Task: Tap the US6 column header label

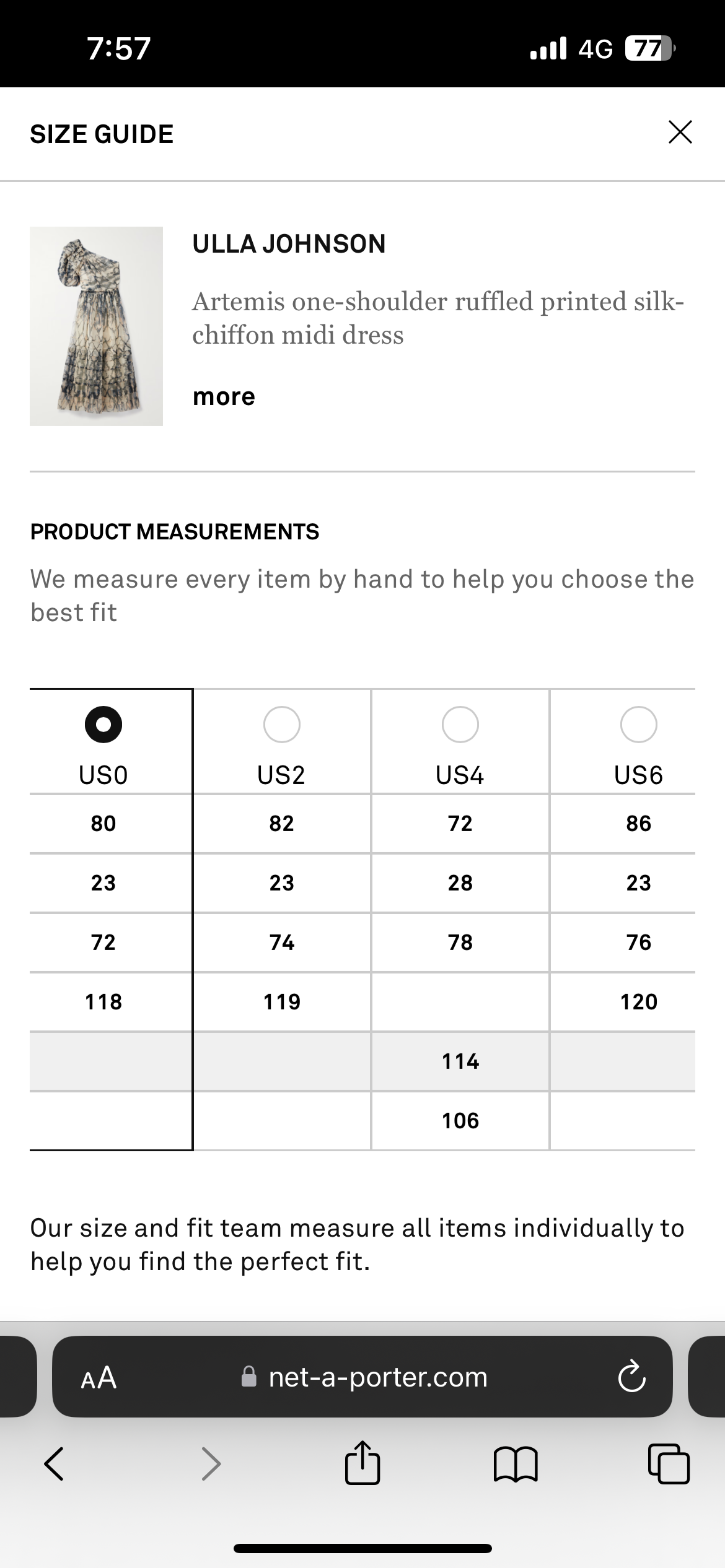Action: tap(639, 775)
